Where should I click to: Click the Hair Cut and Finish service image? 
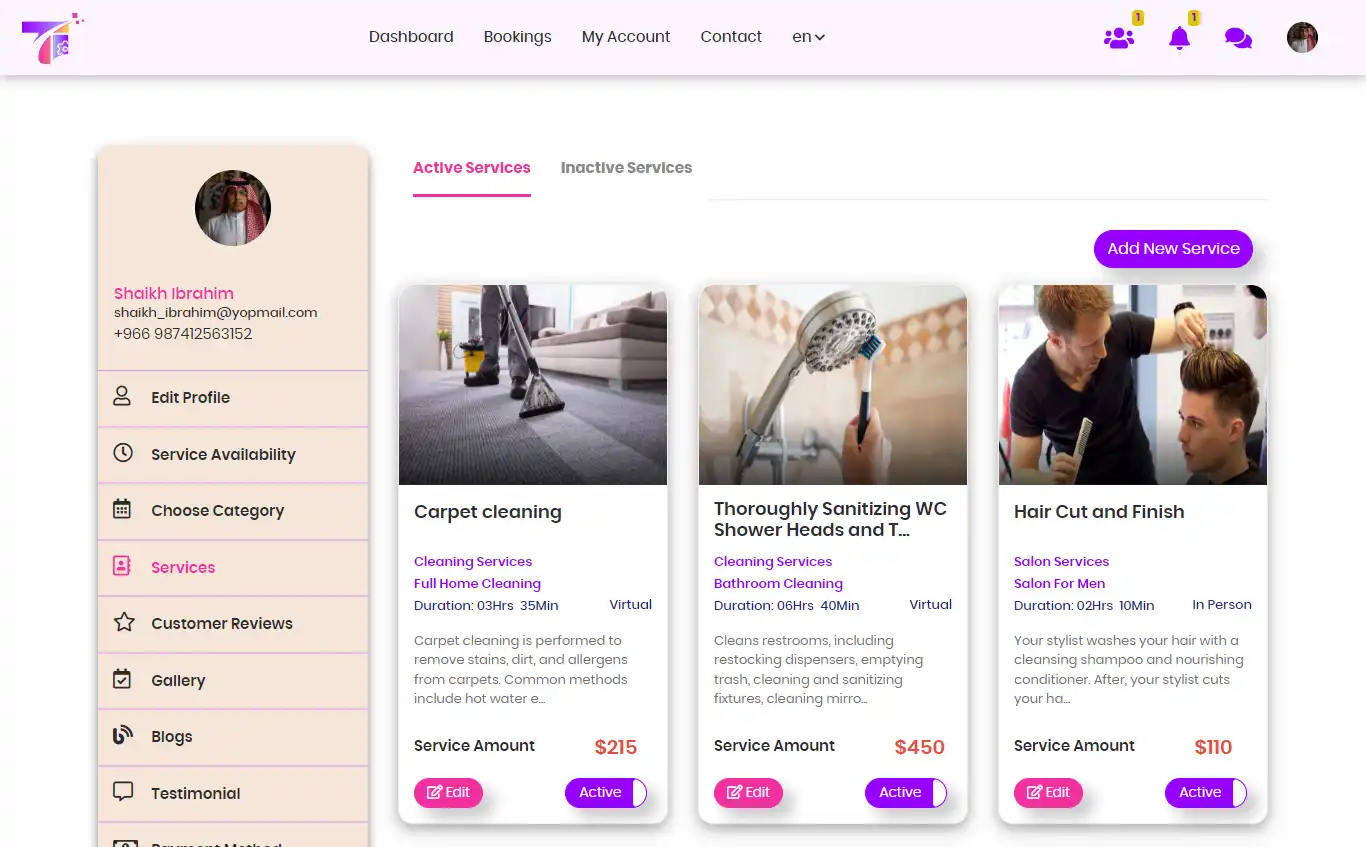1132,385
